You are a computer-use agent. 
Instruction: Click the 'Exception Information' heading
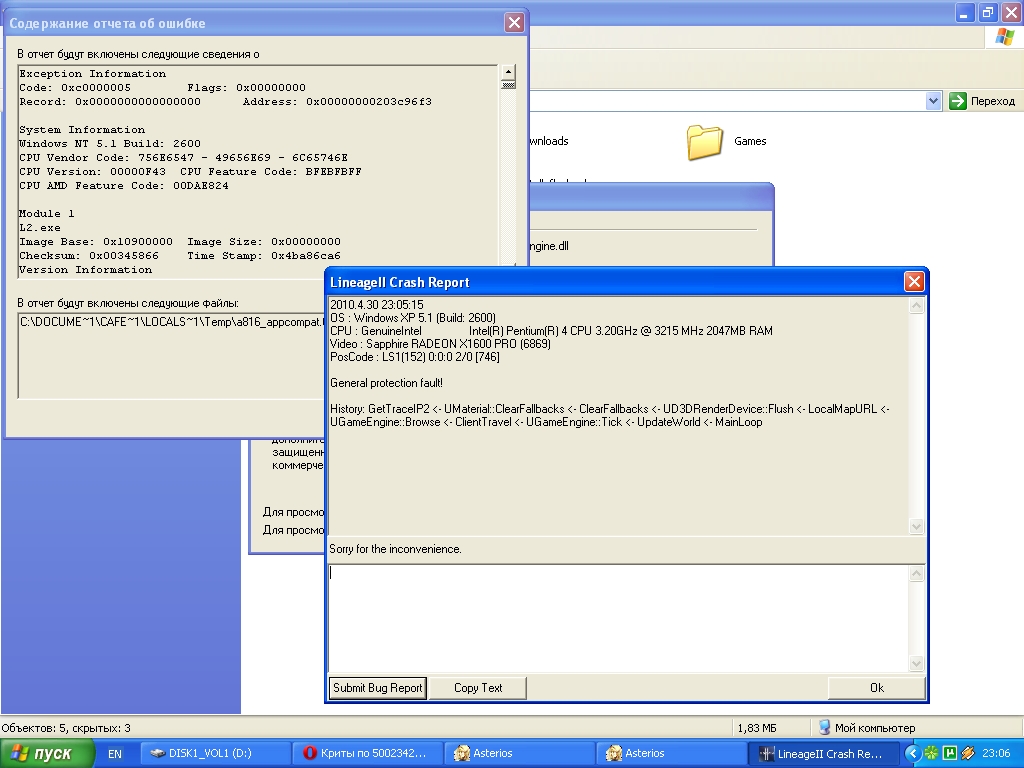point(92,73)
